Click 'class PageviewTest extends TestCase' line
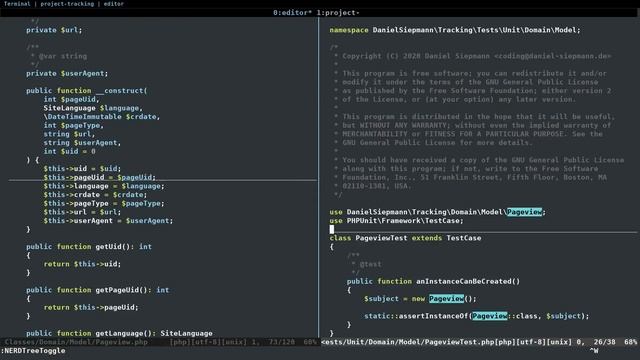 point(405,238)
